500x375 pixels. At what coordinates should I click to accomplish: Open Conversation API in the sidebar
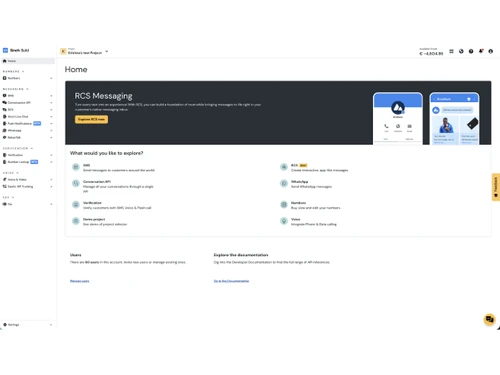click(28, 103)
